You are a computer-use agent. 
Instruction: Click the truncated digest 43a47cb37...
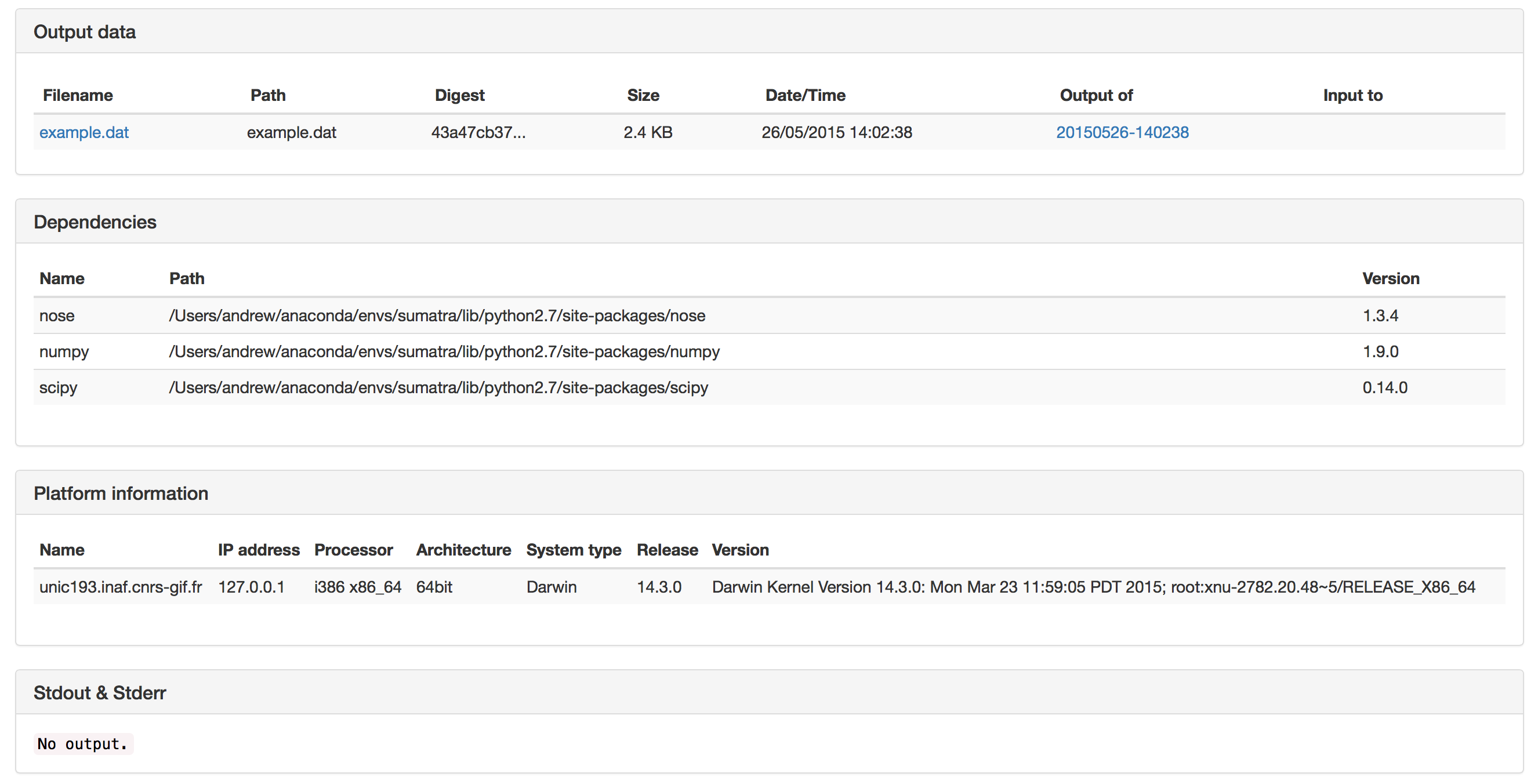pos(478,132)
